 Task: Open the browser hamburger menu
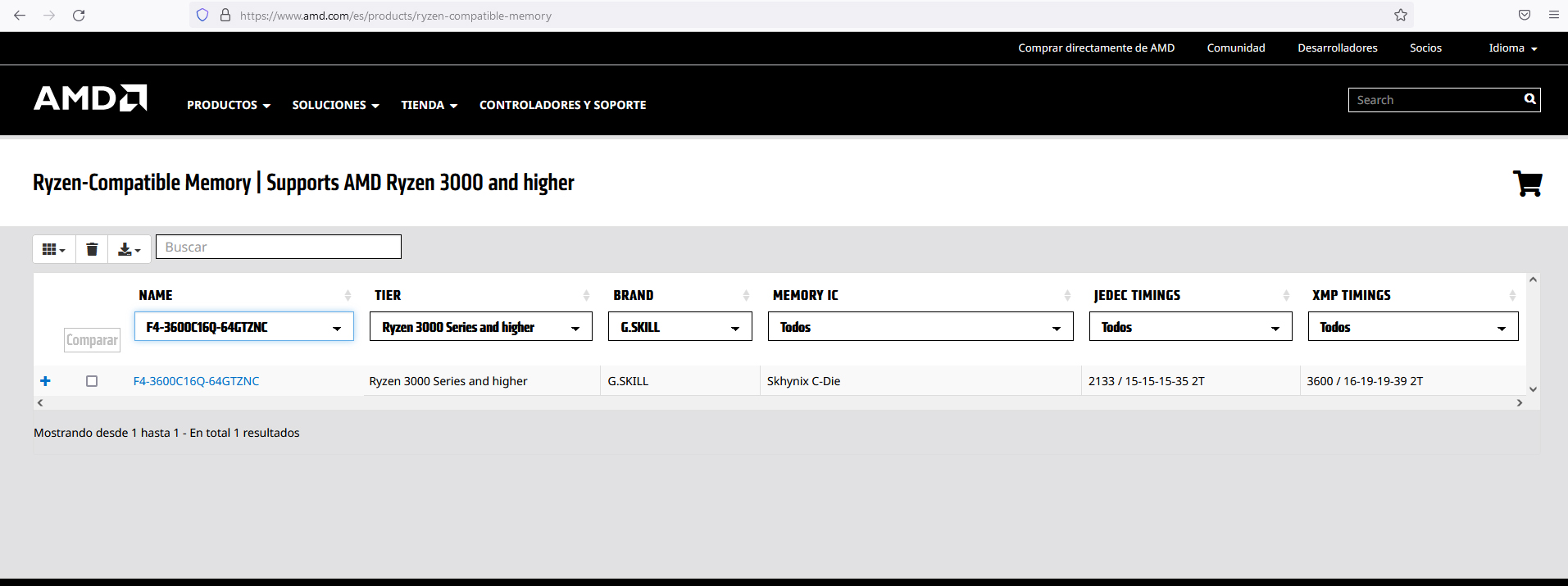click(1553, 15)
